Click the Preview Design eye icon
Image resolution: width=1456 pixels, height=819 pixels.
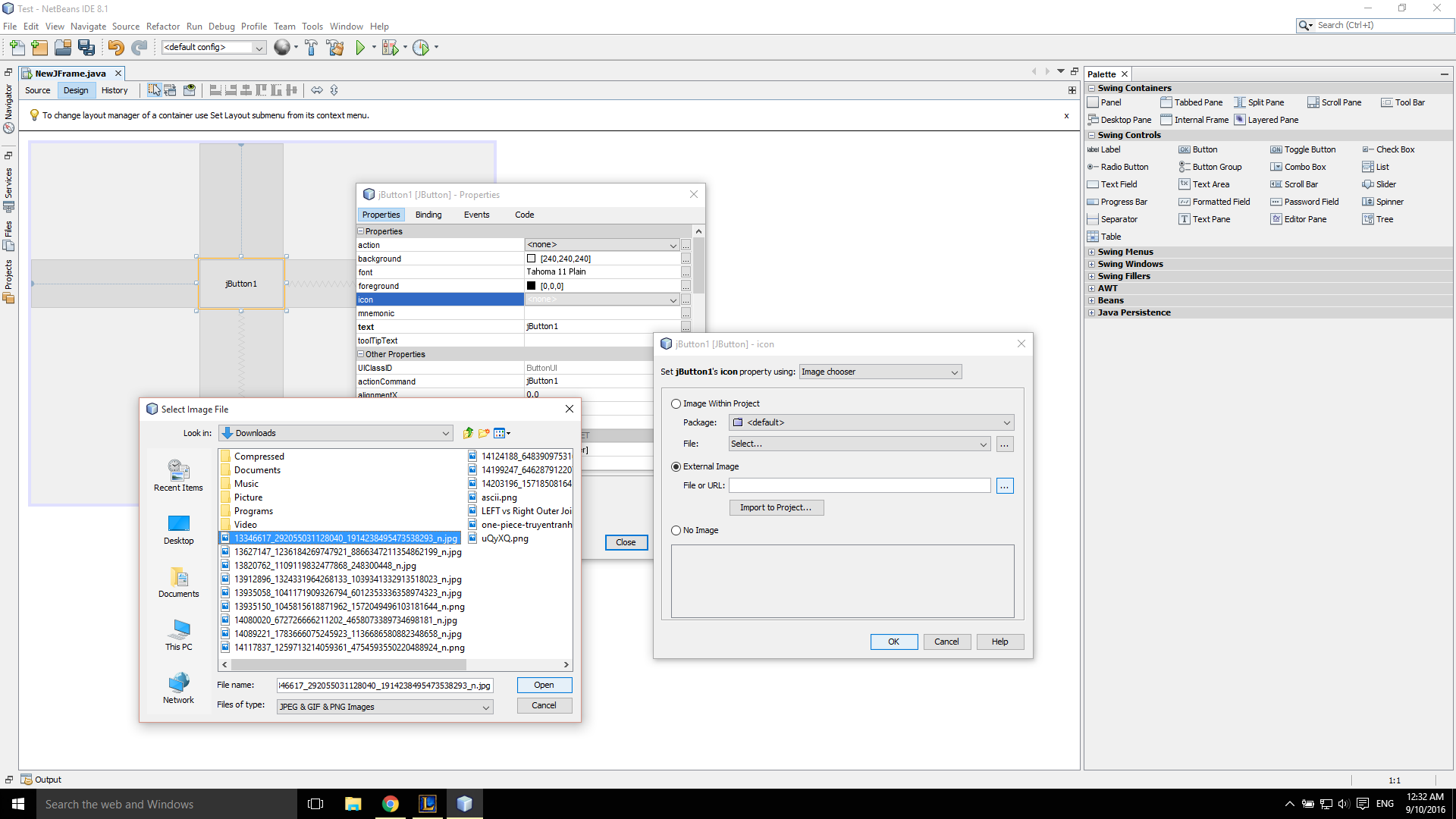[x=190, y=90]
